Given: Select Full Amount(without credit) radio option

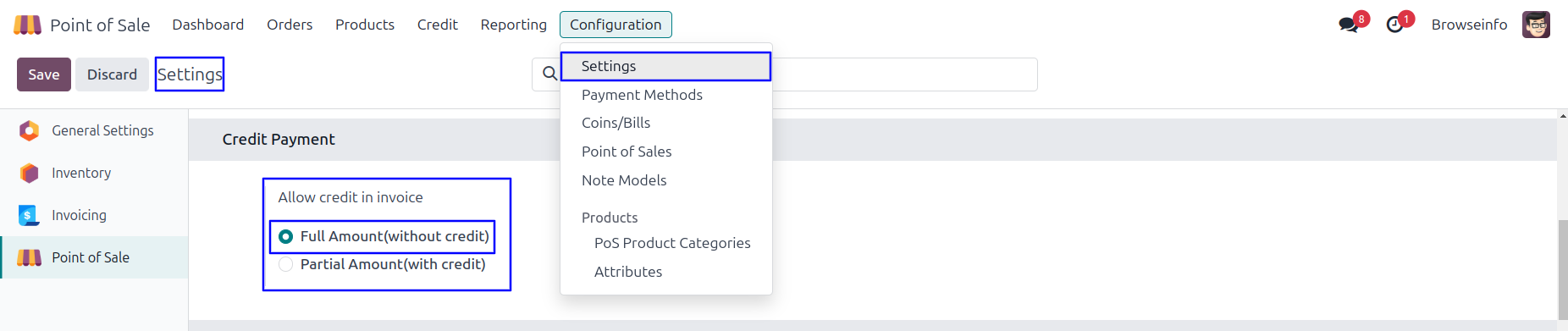Looking at the screenshot, I should pyautogui.click(x=286, y=236).
